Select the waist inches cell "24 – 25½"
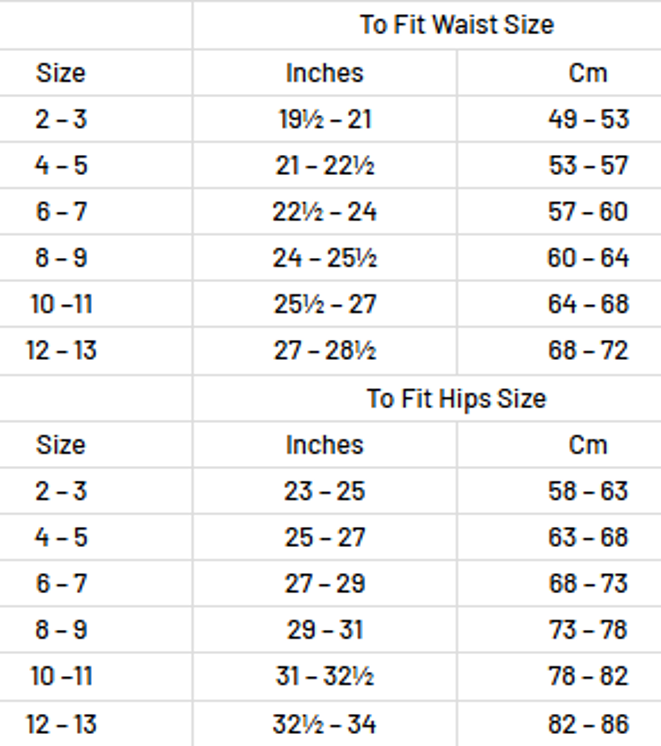This screenshot has height=746, width=661. coord(324,258)
